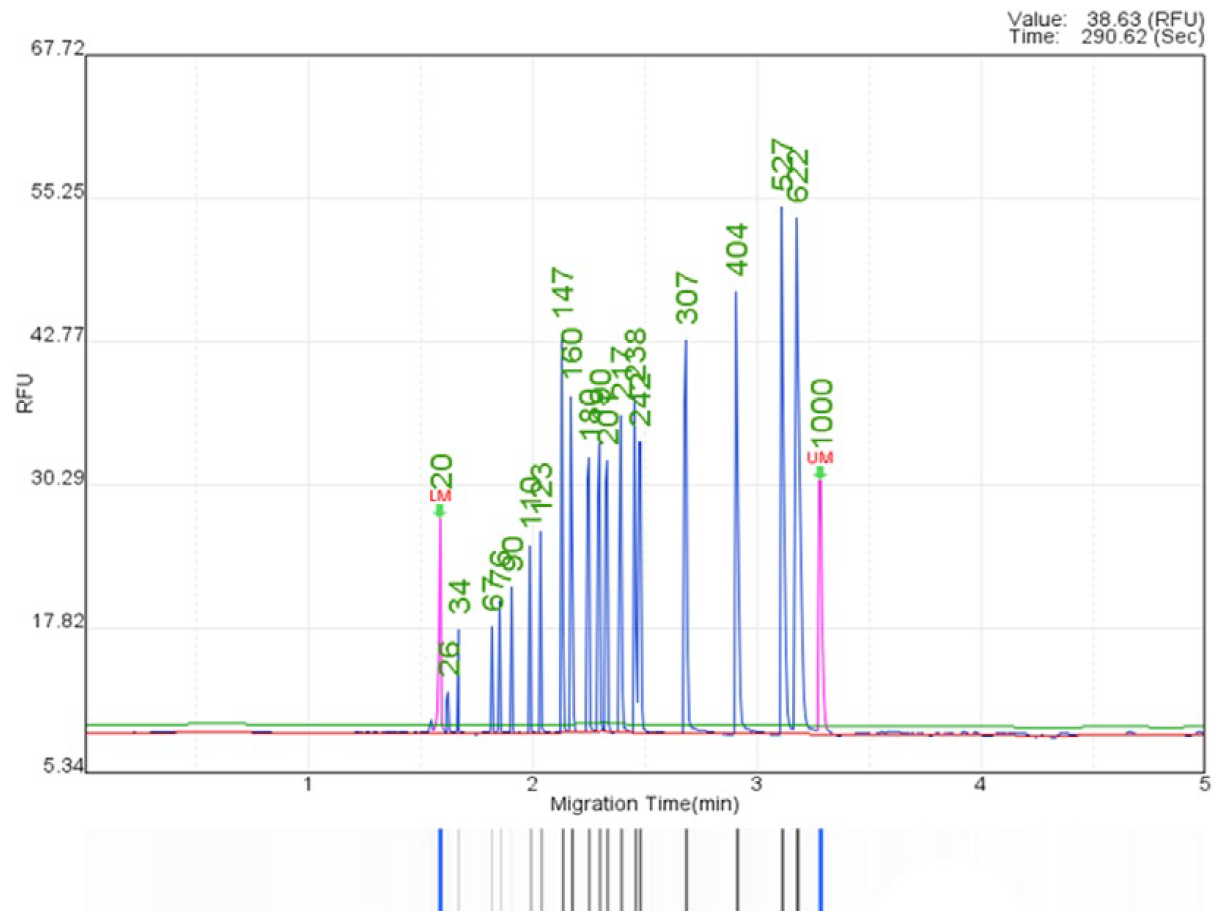1220x913 pixels.
Task: Click the Migration Time(min) axis title
Action: (x=645, y=803)
